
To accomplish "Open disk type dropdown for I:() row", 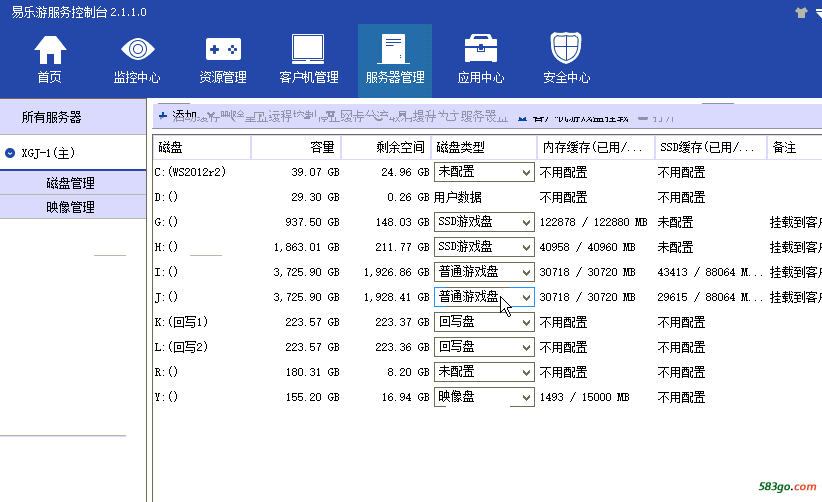I will (x=484, y=272).
